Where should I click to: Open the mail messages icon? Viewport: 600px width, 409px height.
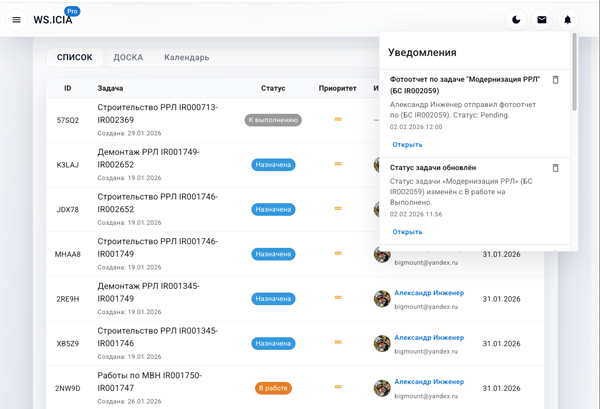coord(542,19)
